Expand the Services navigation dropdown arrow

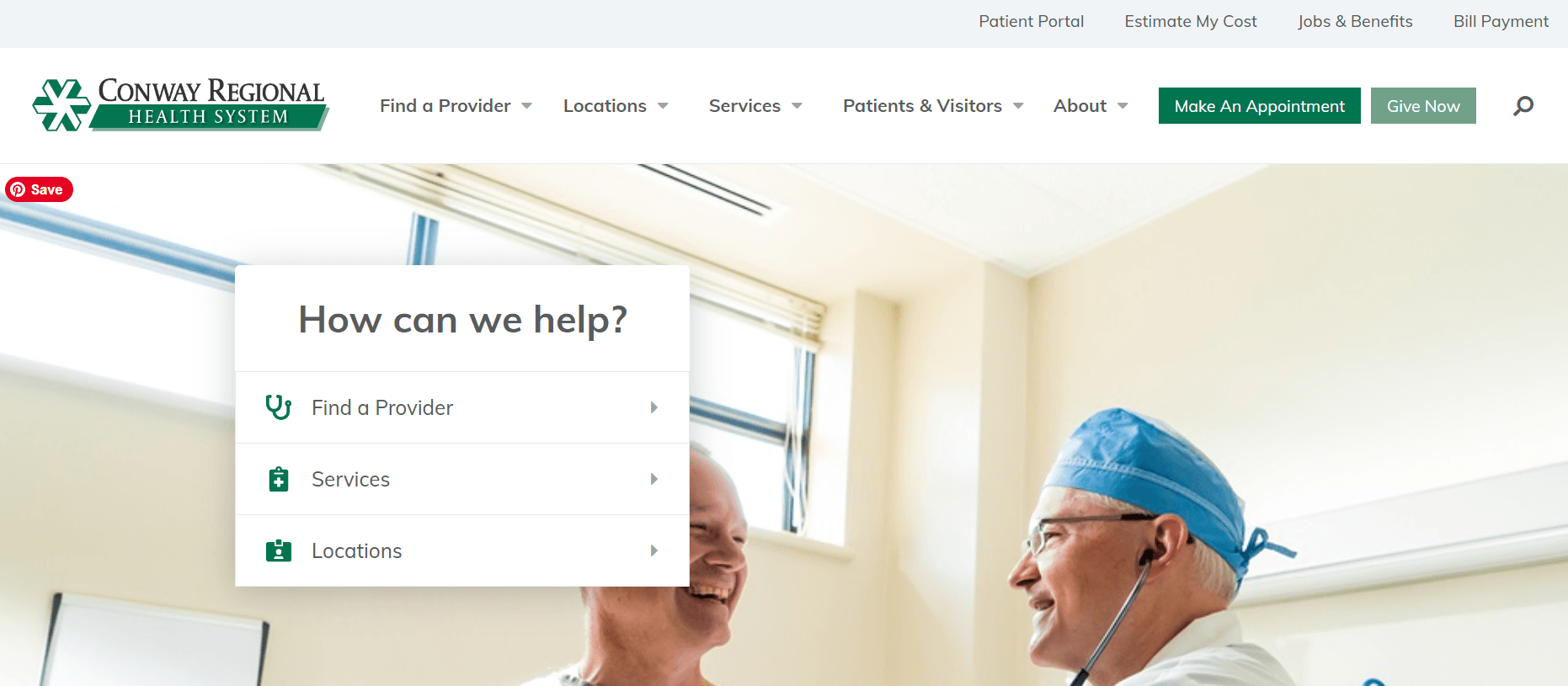797,106
